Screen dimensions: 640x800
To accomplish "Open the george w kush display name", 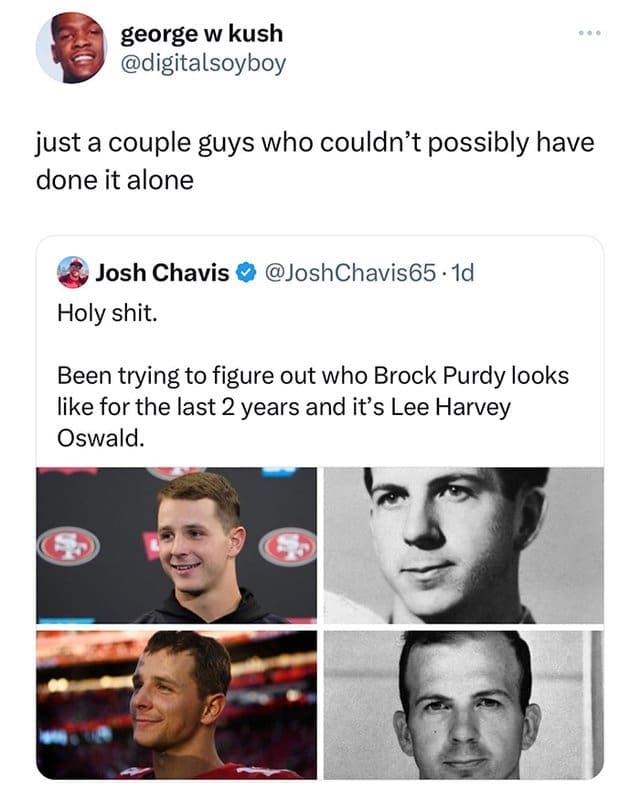I will [x=201, y=33].
